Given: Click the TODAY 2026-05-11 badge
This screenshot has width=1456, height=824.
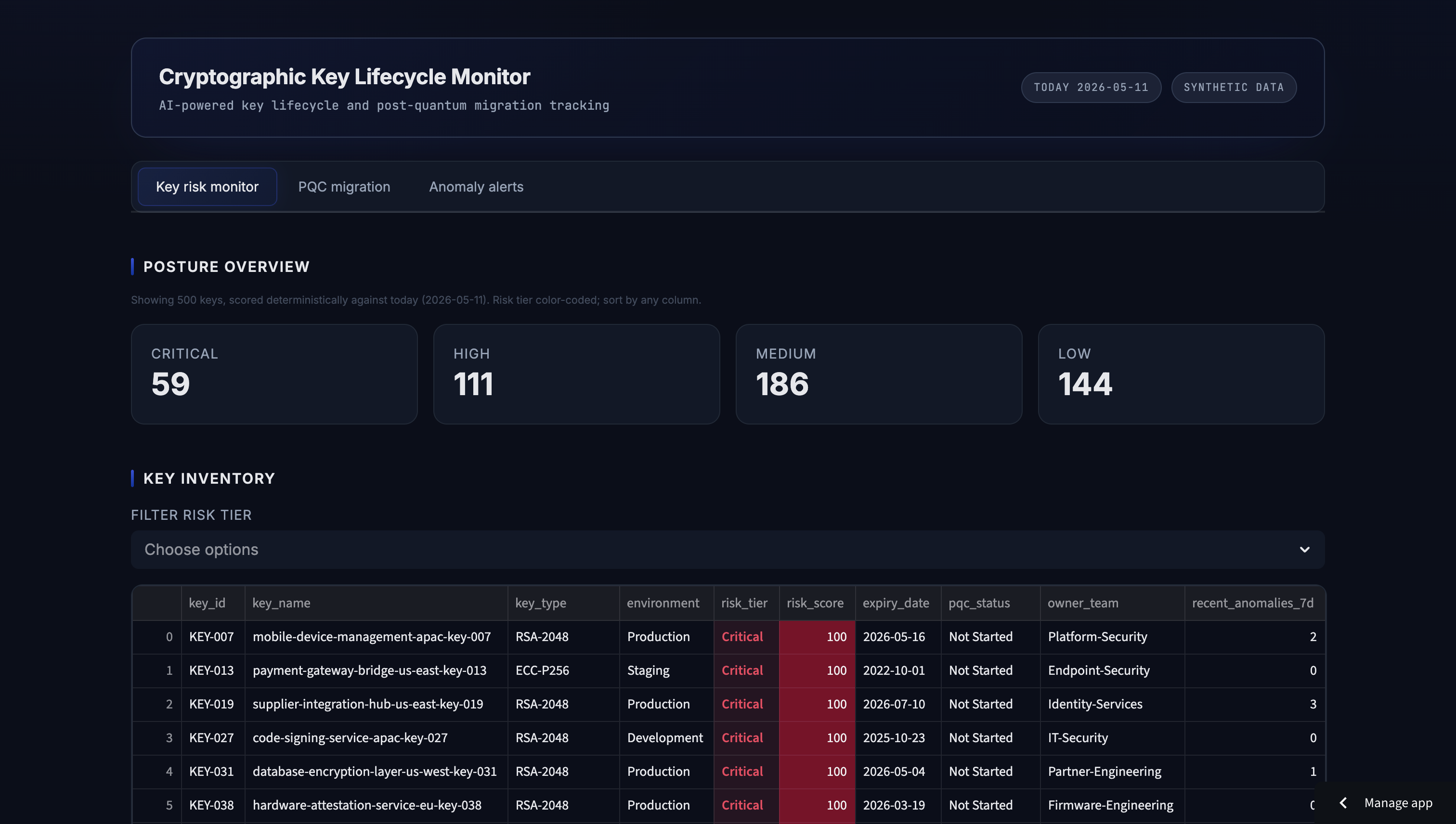Looking at the screenshot, I should click(1091, 88).
